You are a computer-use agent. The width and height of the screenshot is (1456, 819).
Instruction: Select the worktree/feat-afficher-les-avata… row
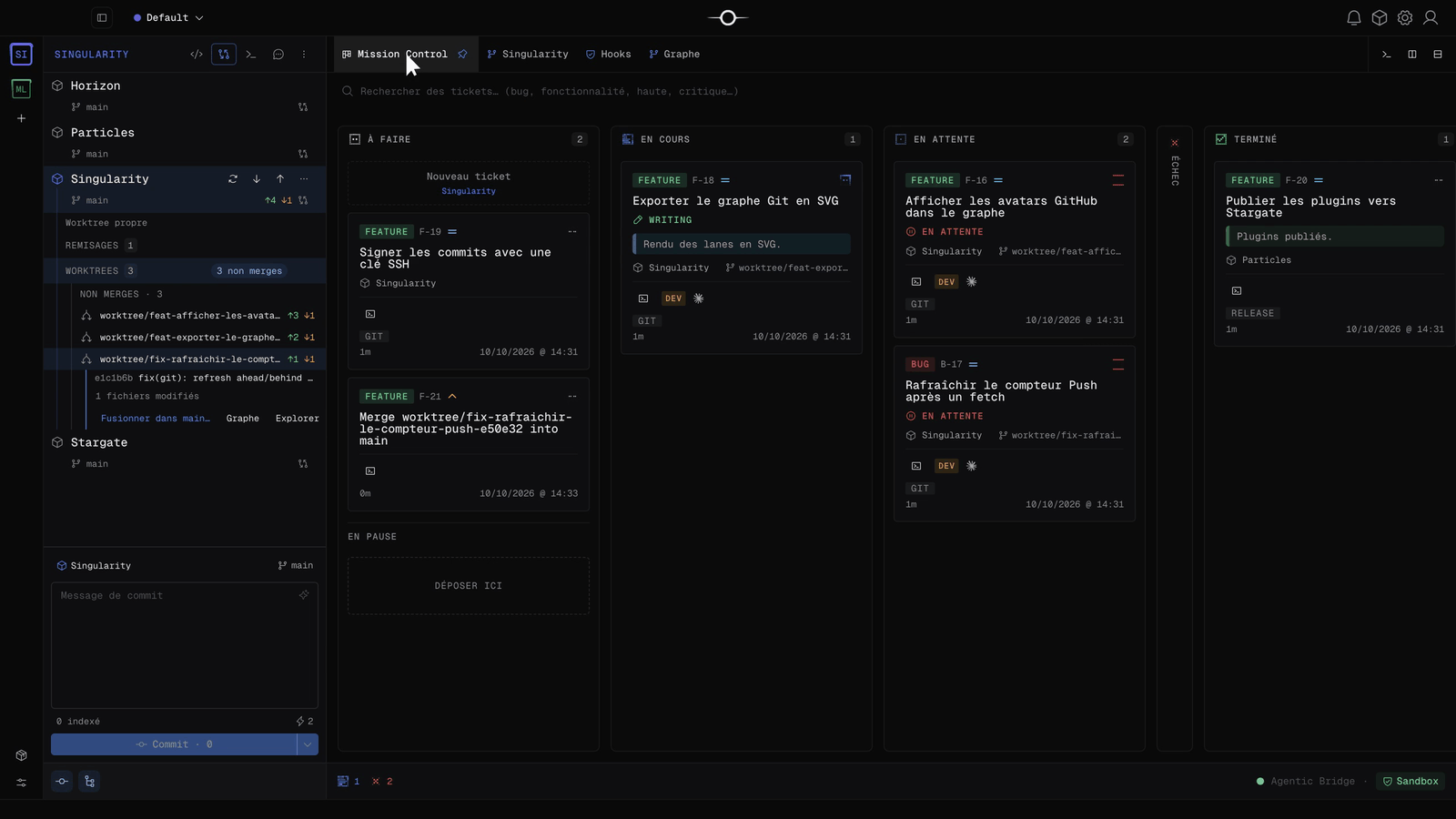tap(186, 316)
